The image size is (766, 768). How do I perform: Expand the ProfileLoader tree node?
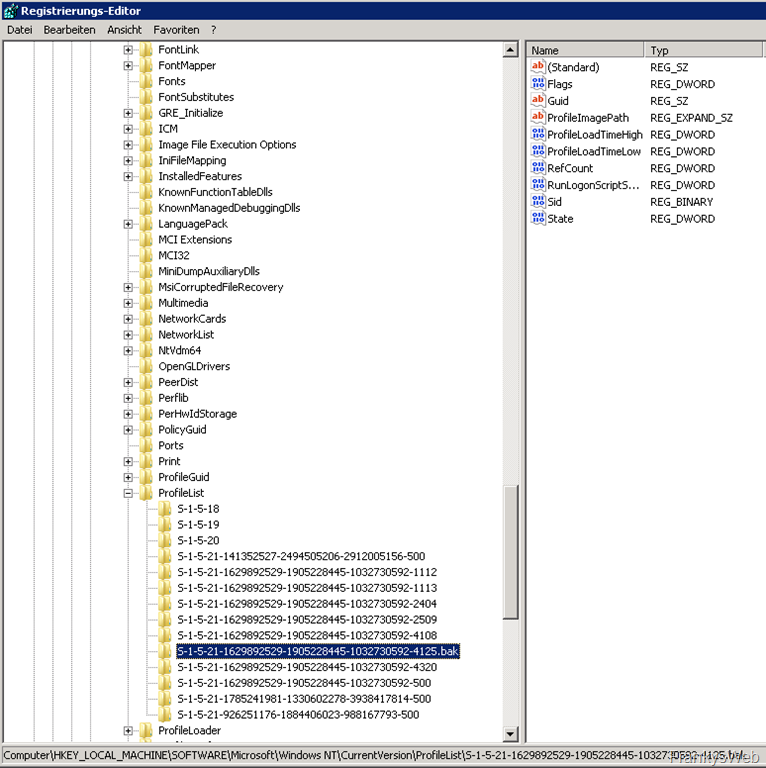tap(128, 731)
